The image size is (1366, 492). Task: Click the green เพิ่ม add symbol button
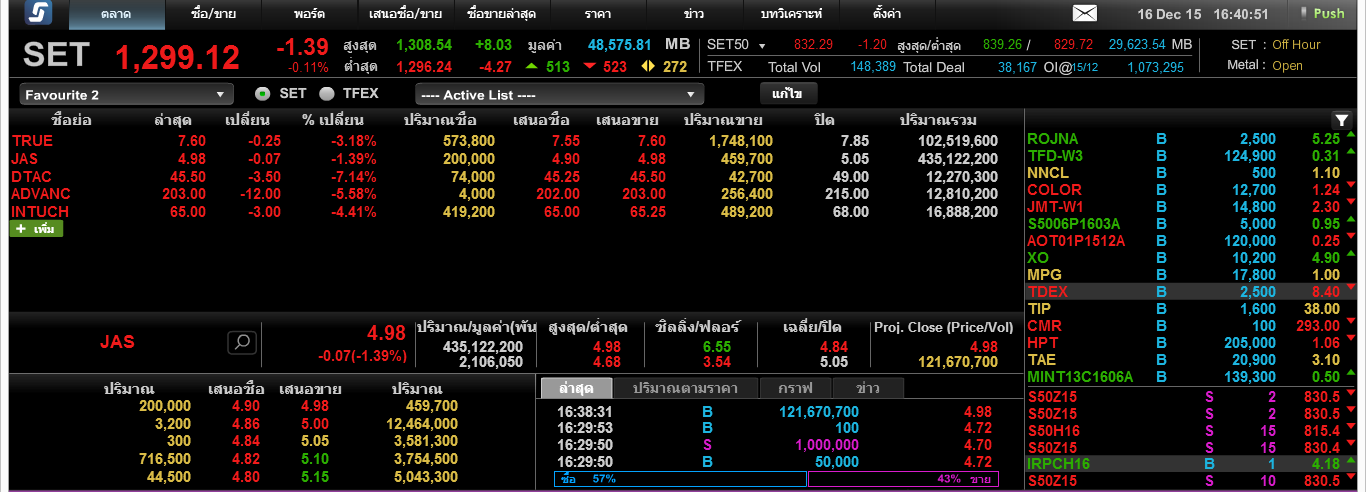click(x=36, y=229)
